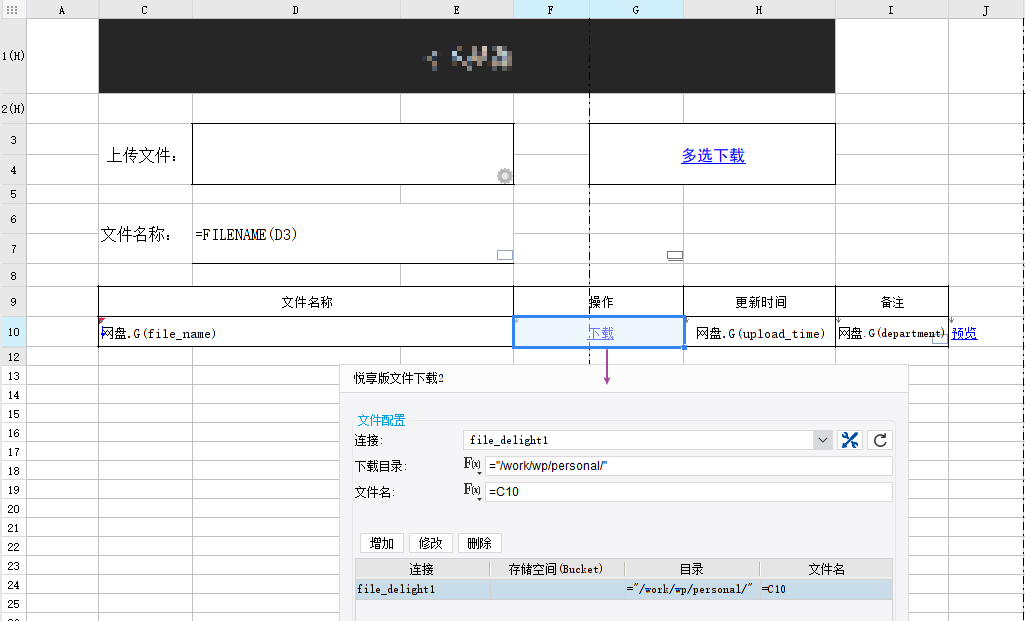
Task: Select row header 3
Action: pos(13,139)
